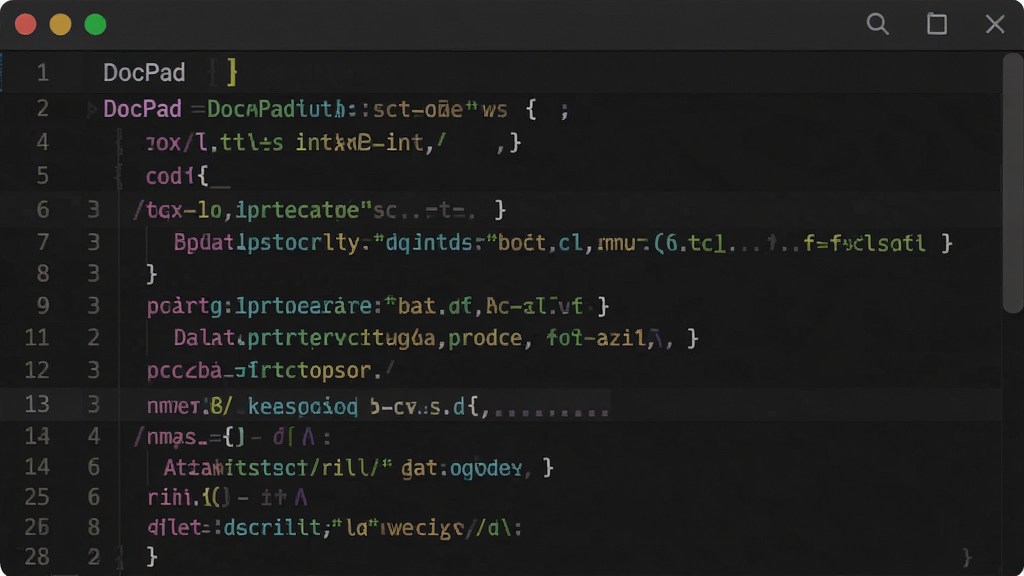Image resolution: width=1024 pixels, height=576 pixels.
Task: Click the word "DocPad" on line 1
Action: pyautogui.click(x=144, y=72)
